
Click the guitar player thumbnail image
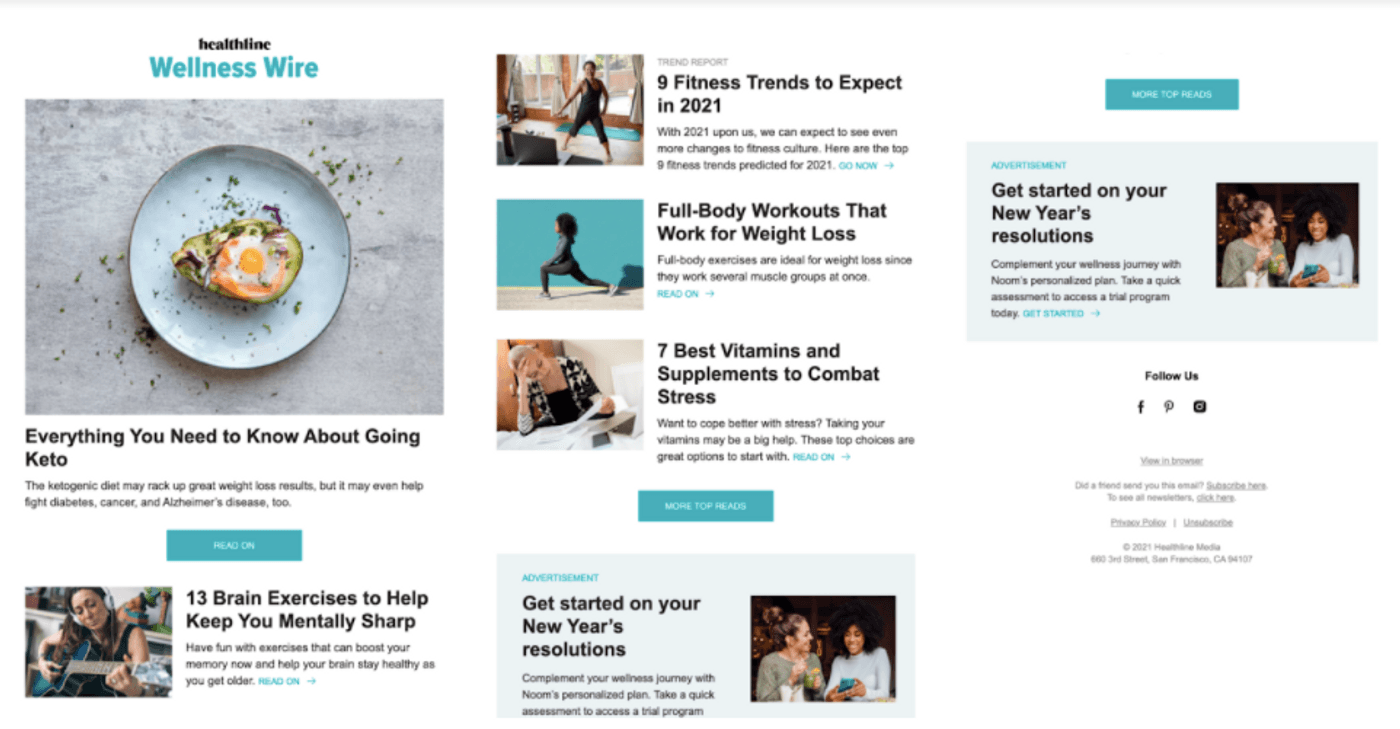[x=98, y=642]
